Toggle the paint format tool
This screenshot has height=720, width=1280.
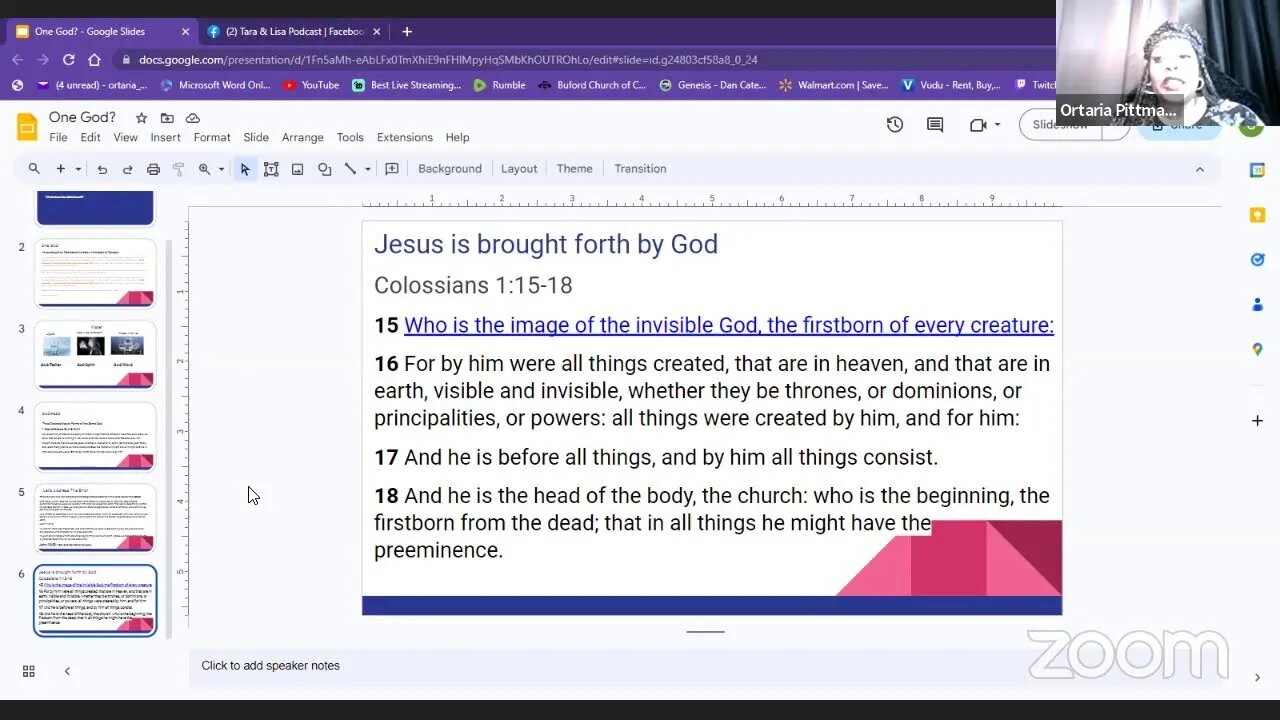[x=179, y=169]
